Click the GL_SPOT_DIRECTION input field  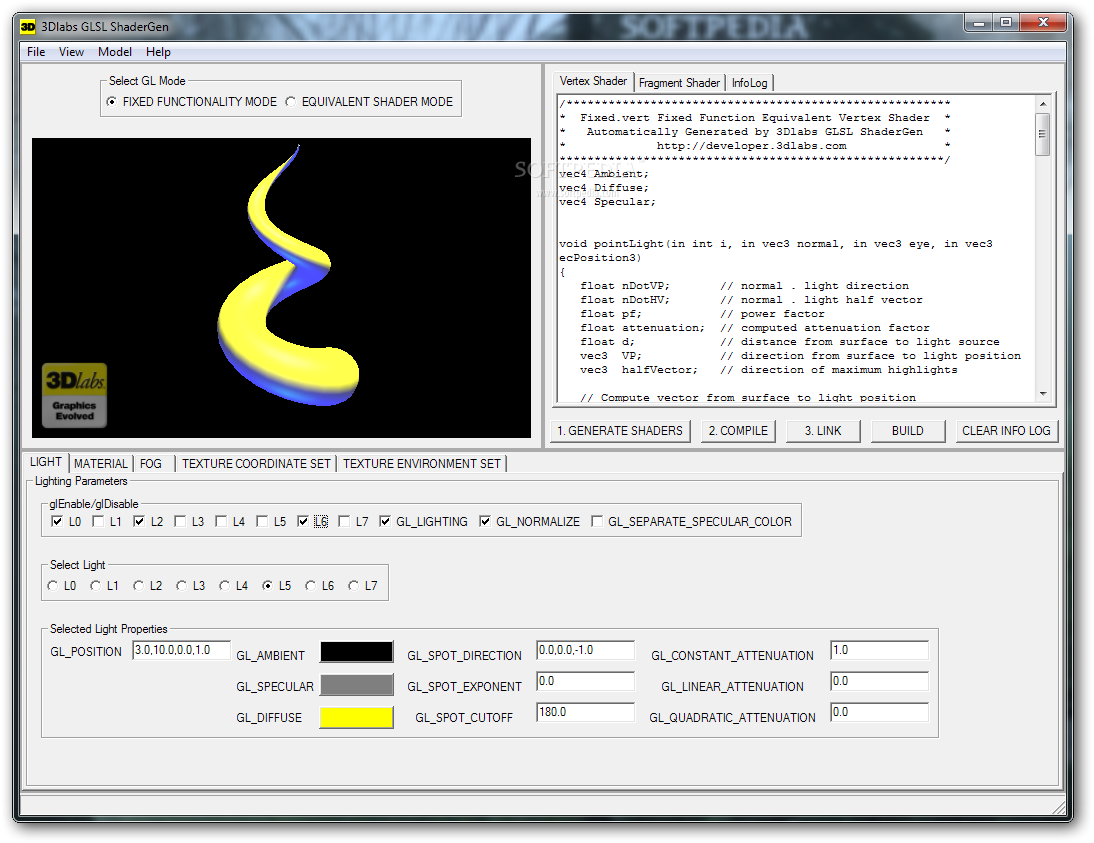(585, 650)
